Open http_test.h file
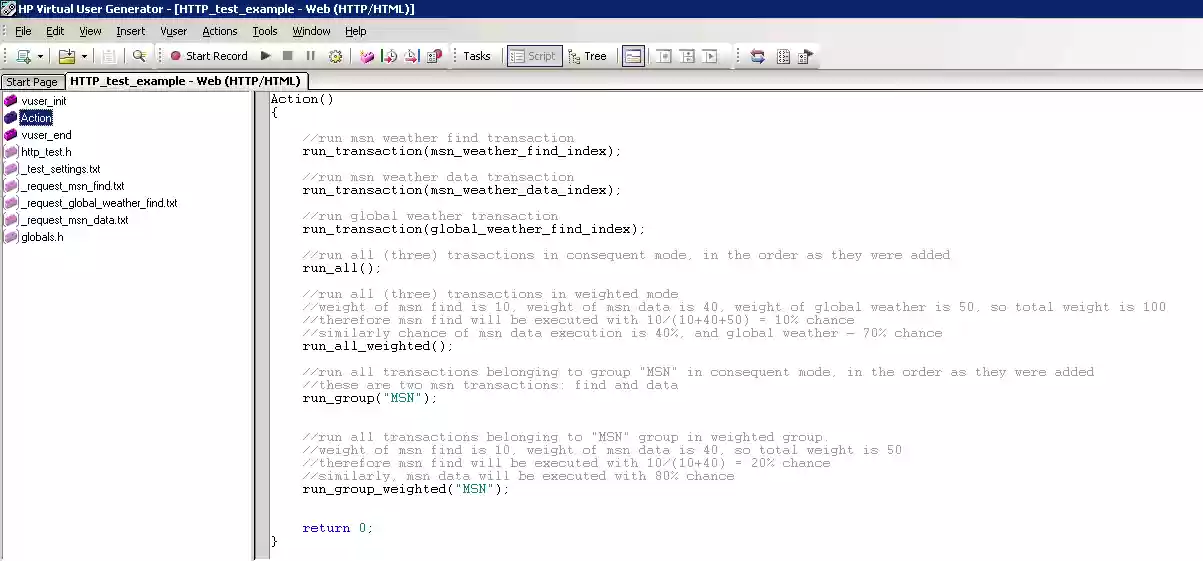Viewport: 1203px width, 561px height. pyautogui.click(x=46, y=152)
